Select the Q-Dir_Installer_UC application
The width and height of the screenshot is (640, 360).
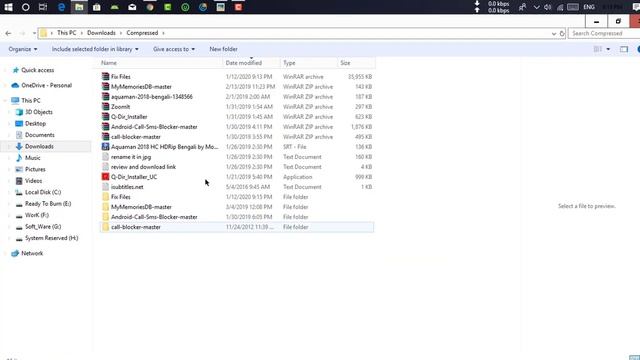point(237,177)
